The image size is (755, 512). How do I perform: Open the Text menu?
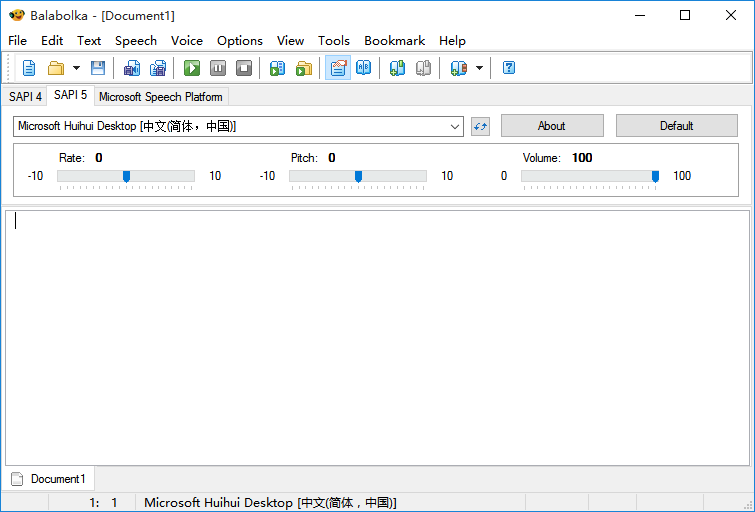(89, 41)
